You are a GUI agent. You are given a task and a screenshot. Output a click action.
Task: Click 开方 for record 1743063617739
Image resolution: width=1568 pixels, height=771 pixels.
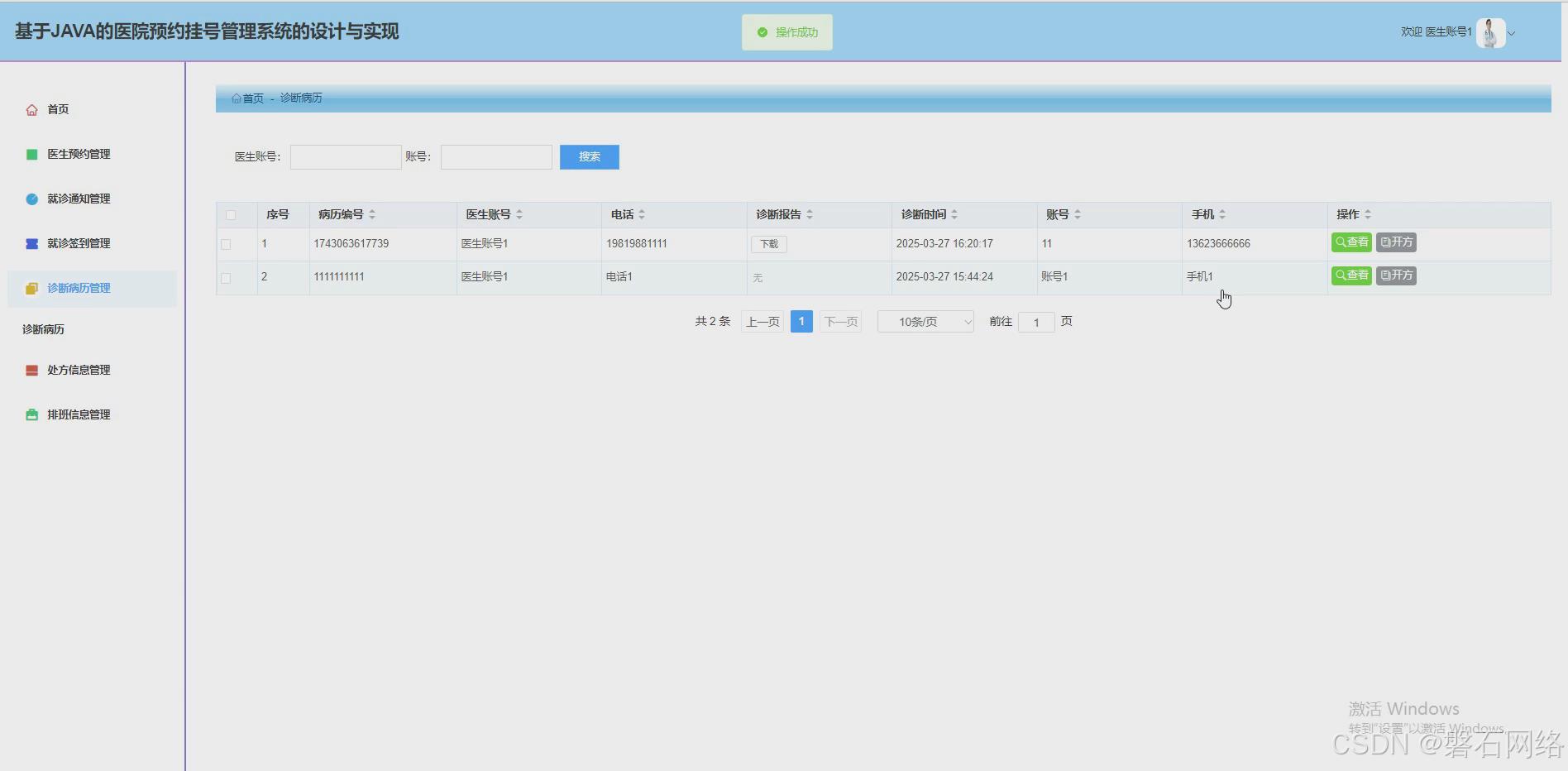(1396, 242)
